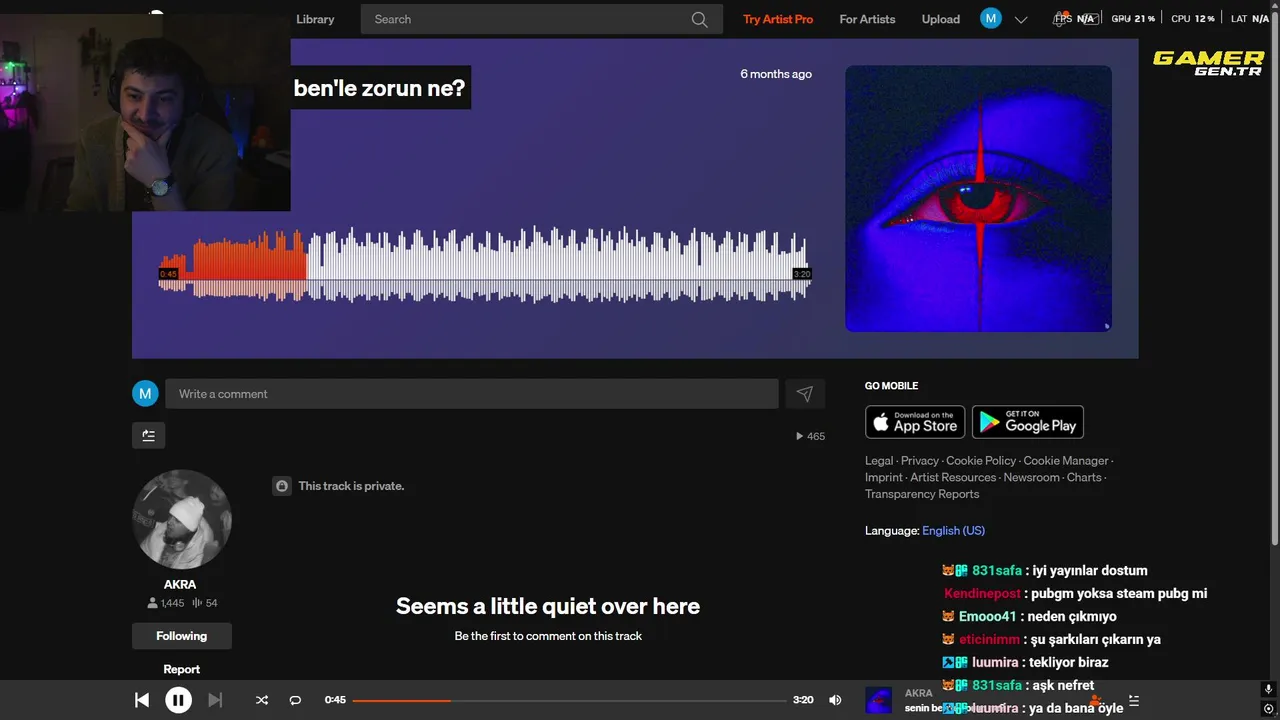Image resolution: width=1280 pixels, height=720 pixels.
Task: Click Emooo41's chat message
Action: coord(1029,616)
